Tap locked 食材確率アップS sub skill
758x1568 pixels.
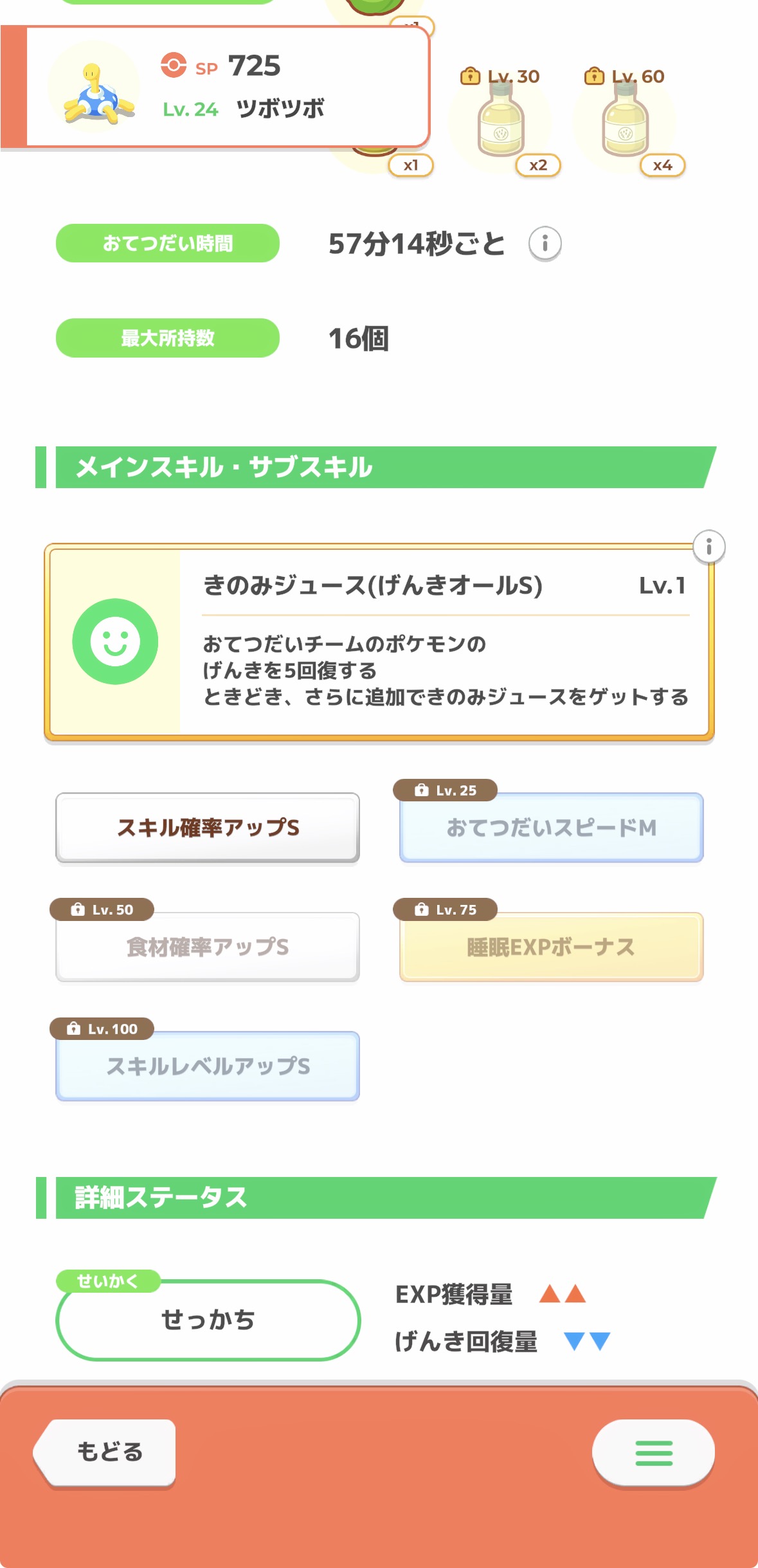[208, 947]
